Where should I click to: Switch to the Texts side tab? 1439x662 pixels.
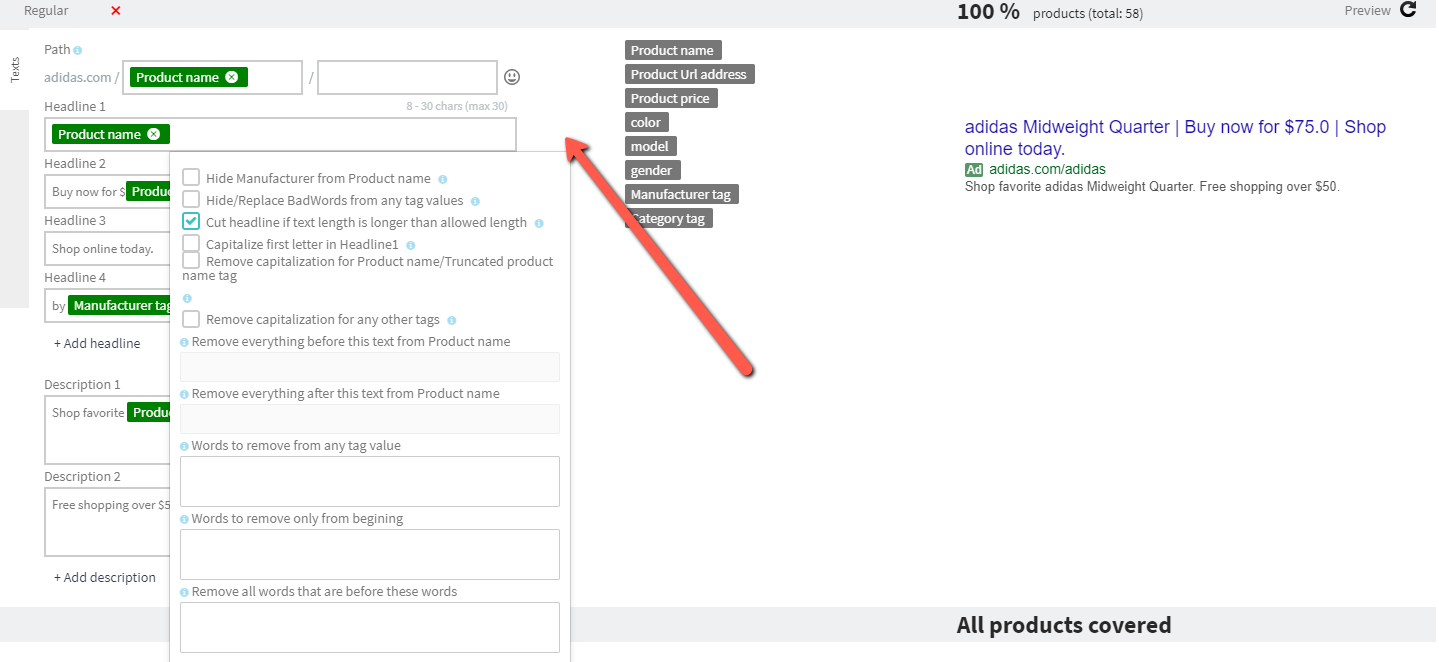pyautogui.click(x=15, y=69)
